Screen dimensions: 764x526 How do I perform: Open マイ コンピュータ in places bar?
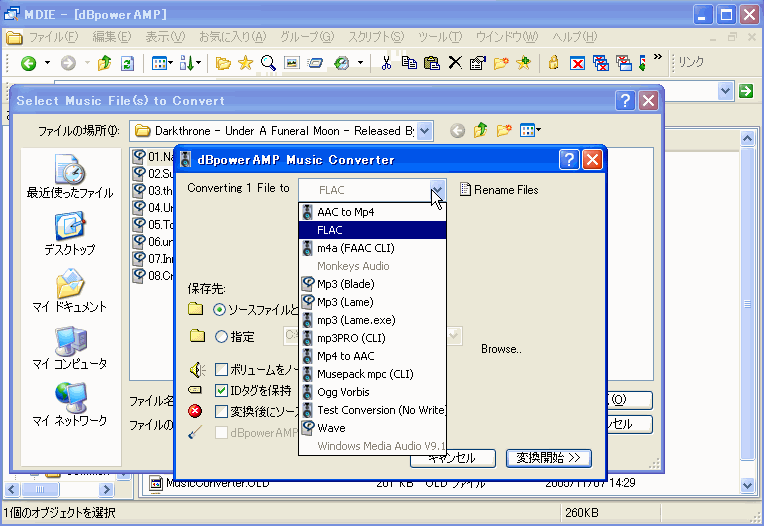coord(70,348)
